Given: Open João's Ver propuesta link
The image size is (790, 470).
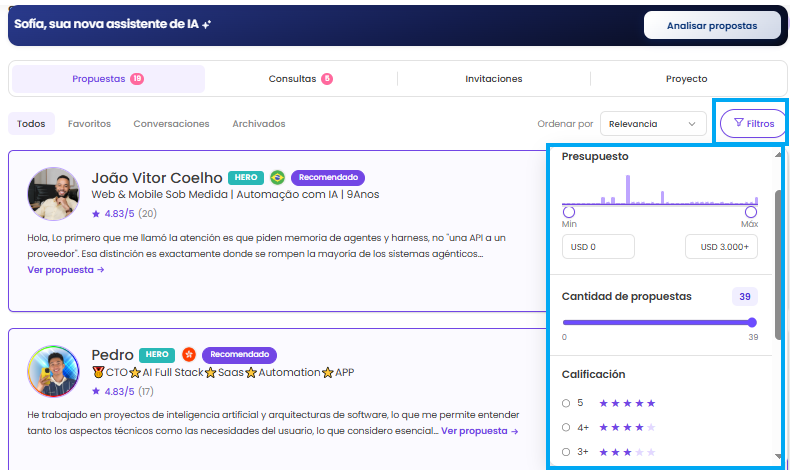Looking at the screenshot, I should (65, 270).
